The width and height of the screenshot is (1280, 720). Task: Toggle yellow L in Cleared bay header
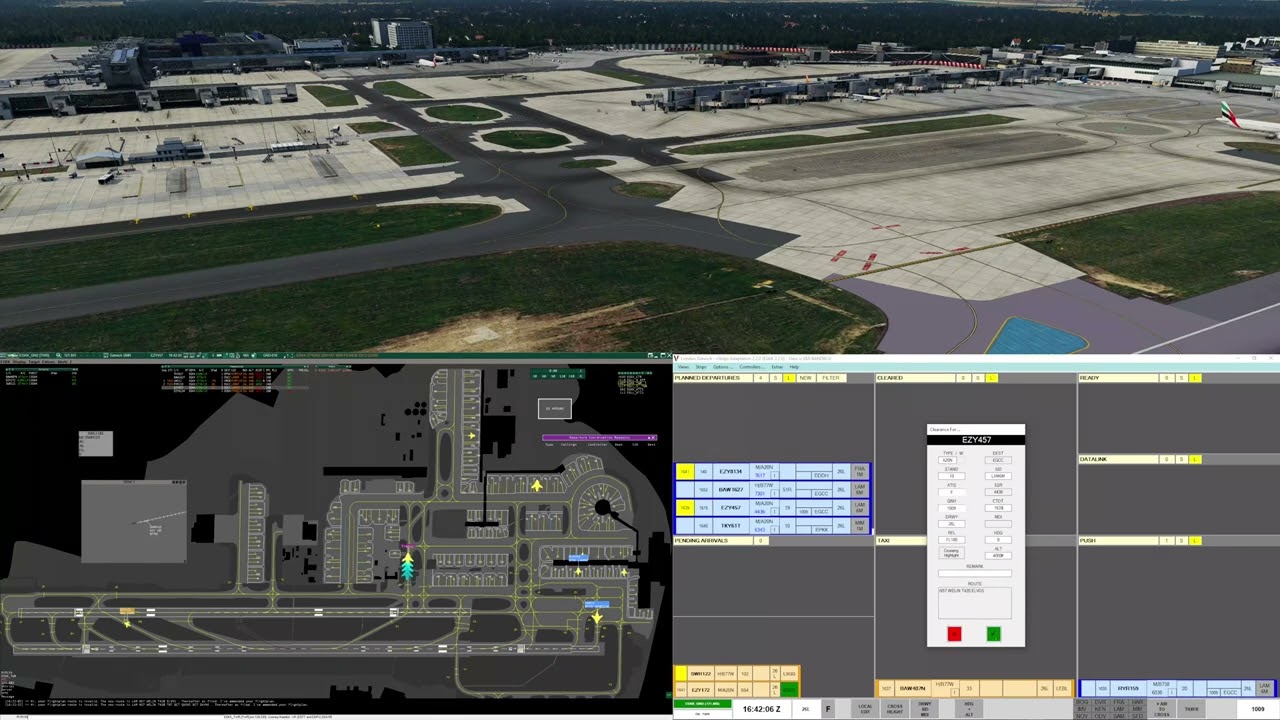click(x=991, y=378)
